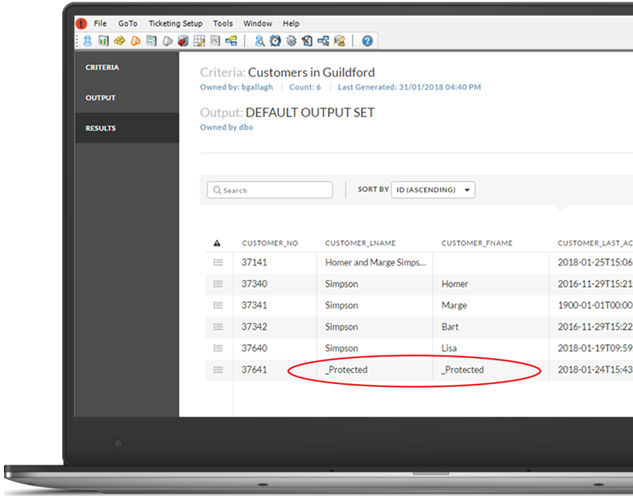Click the 'Owned by dbo' link

226,127
